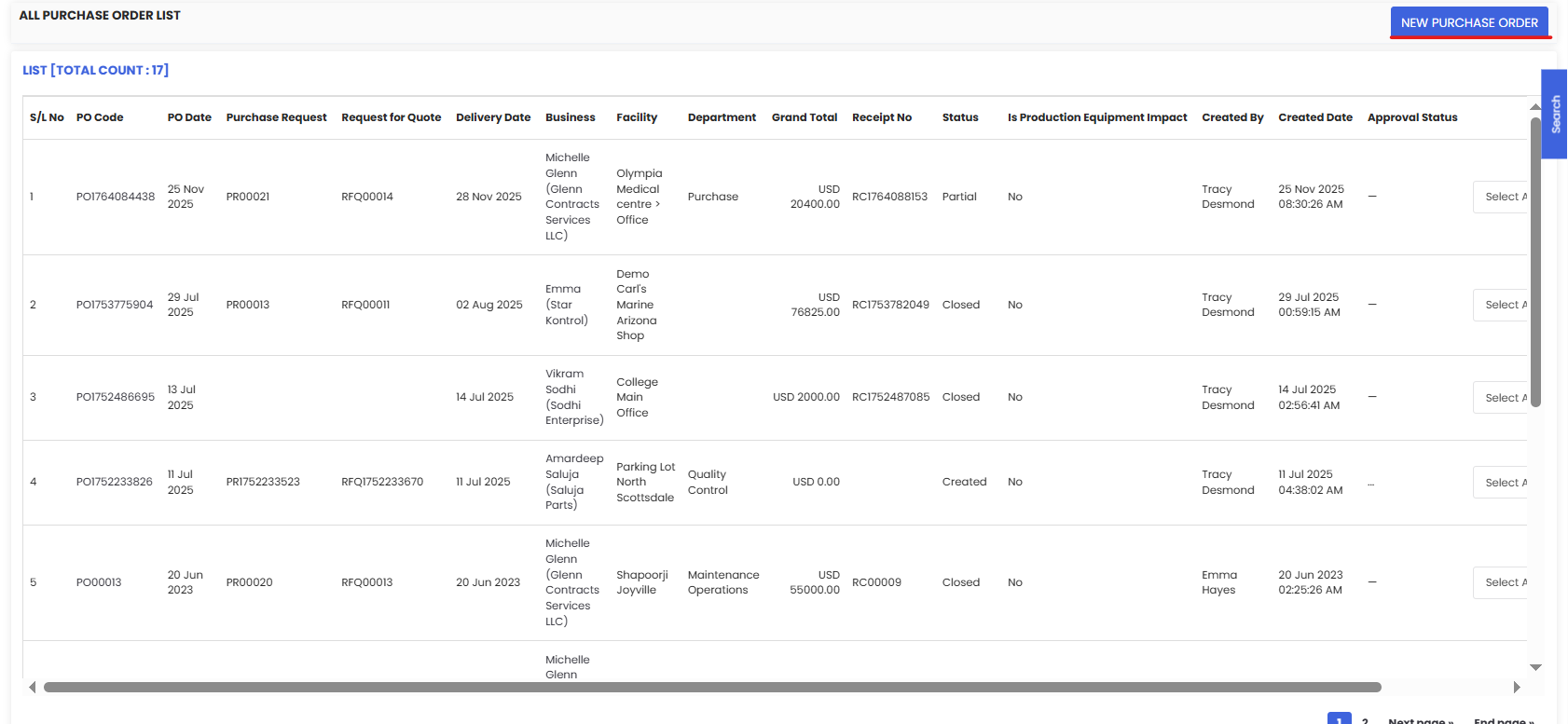The image size is (1568, 724).
Task: Click receipt number RC1764088153
Action: [890, 197]
